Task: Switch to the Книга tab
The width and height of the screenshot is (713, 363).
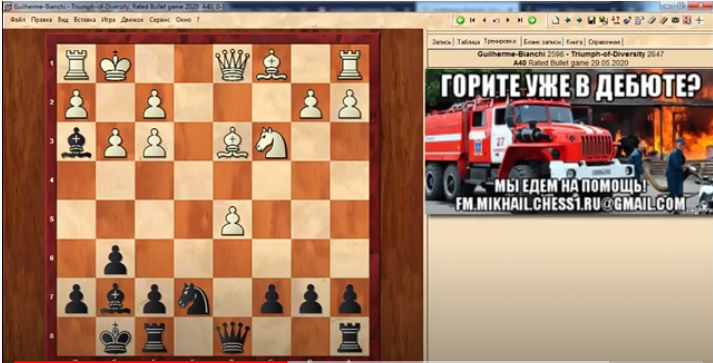Action: (574, 41)
